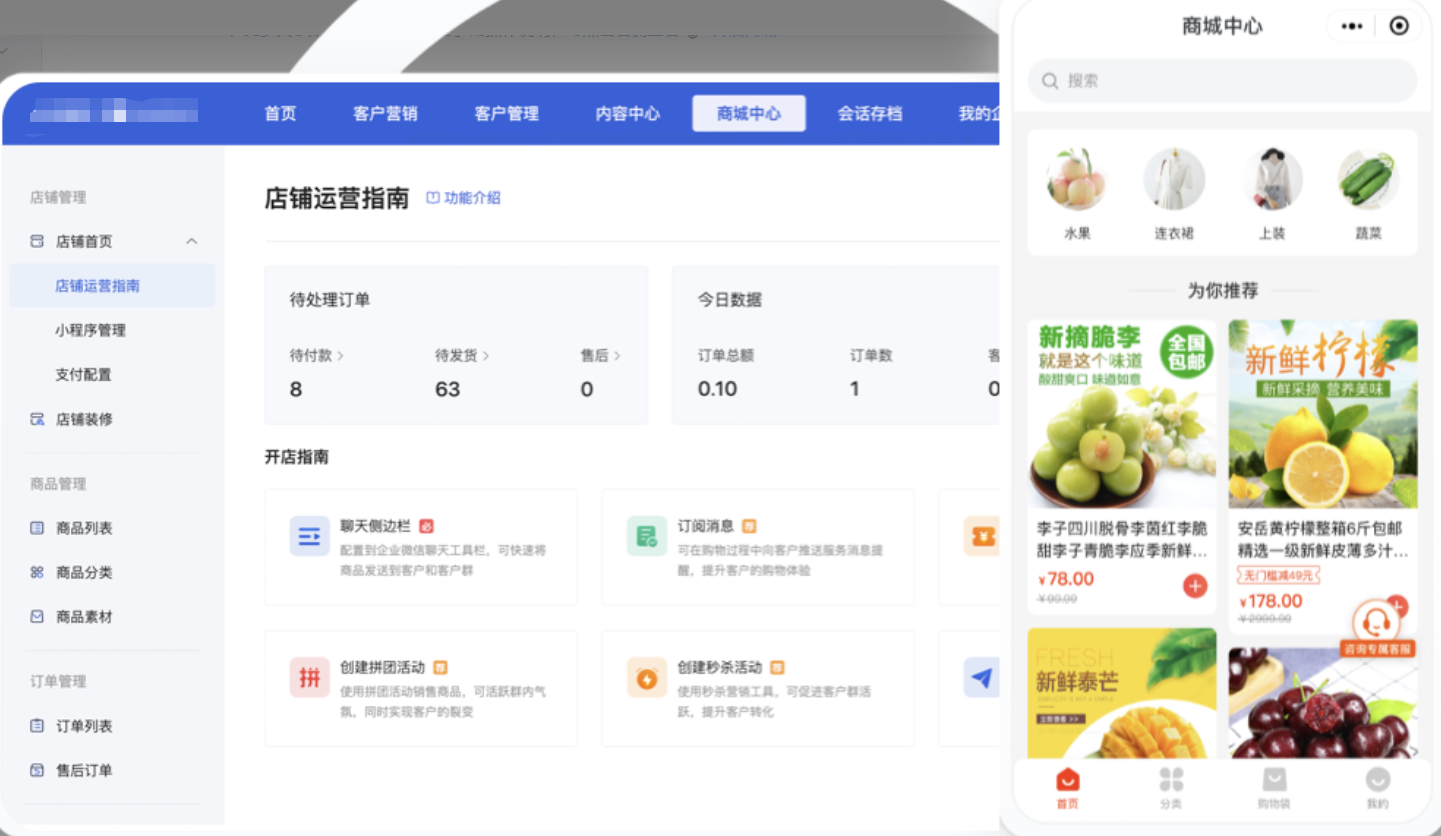
Task: Open 待发货 pending shipment arrow
Action: 486,355
